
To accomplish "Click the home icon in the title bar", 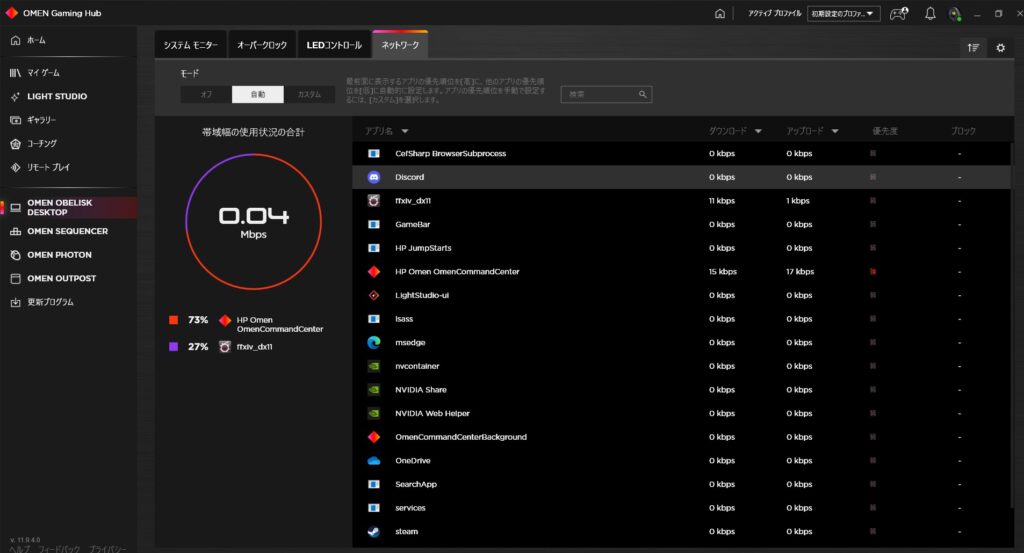I will (x=719, y=14).
